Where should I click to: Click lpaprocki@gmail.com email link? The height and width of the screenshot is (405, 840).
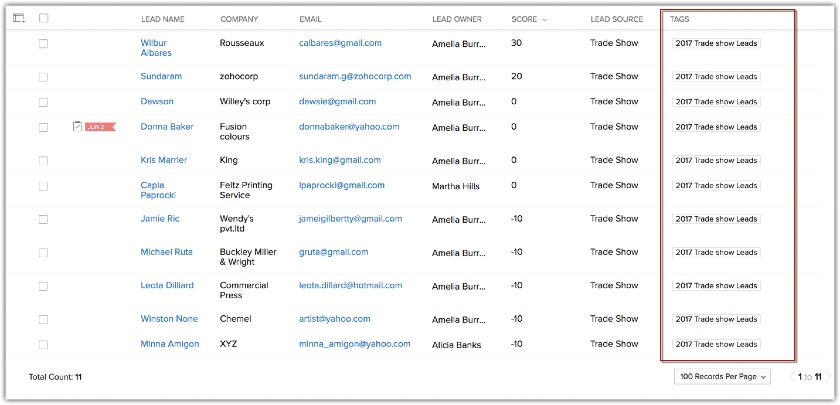pyautogui.click(x=342, y=185)
